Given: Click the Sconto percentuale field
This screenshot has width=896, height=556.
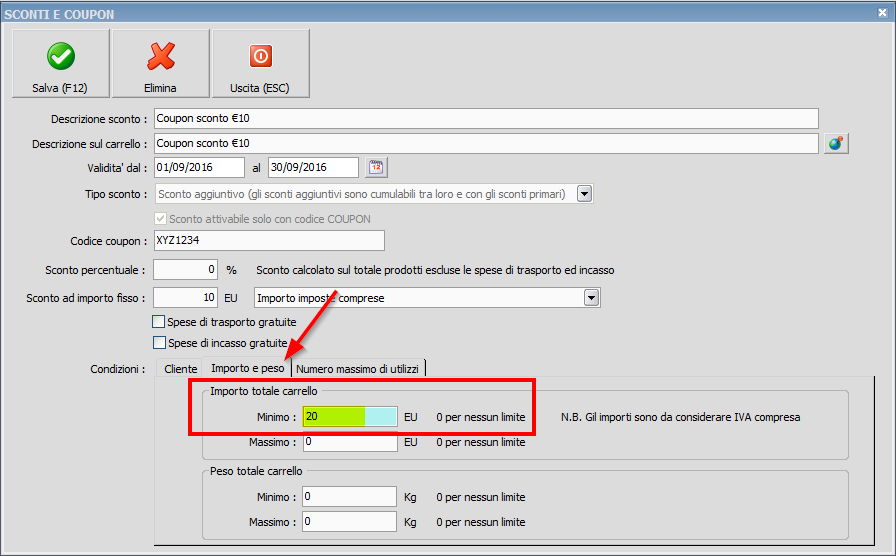Looking at the screenshot, I should click(185, 270).
